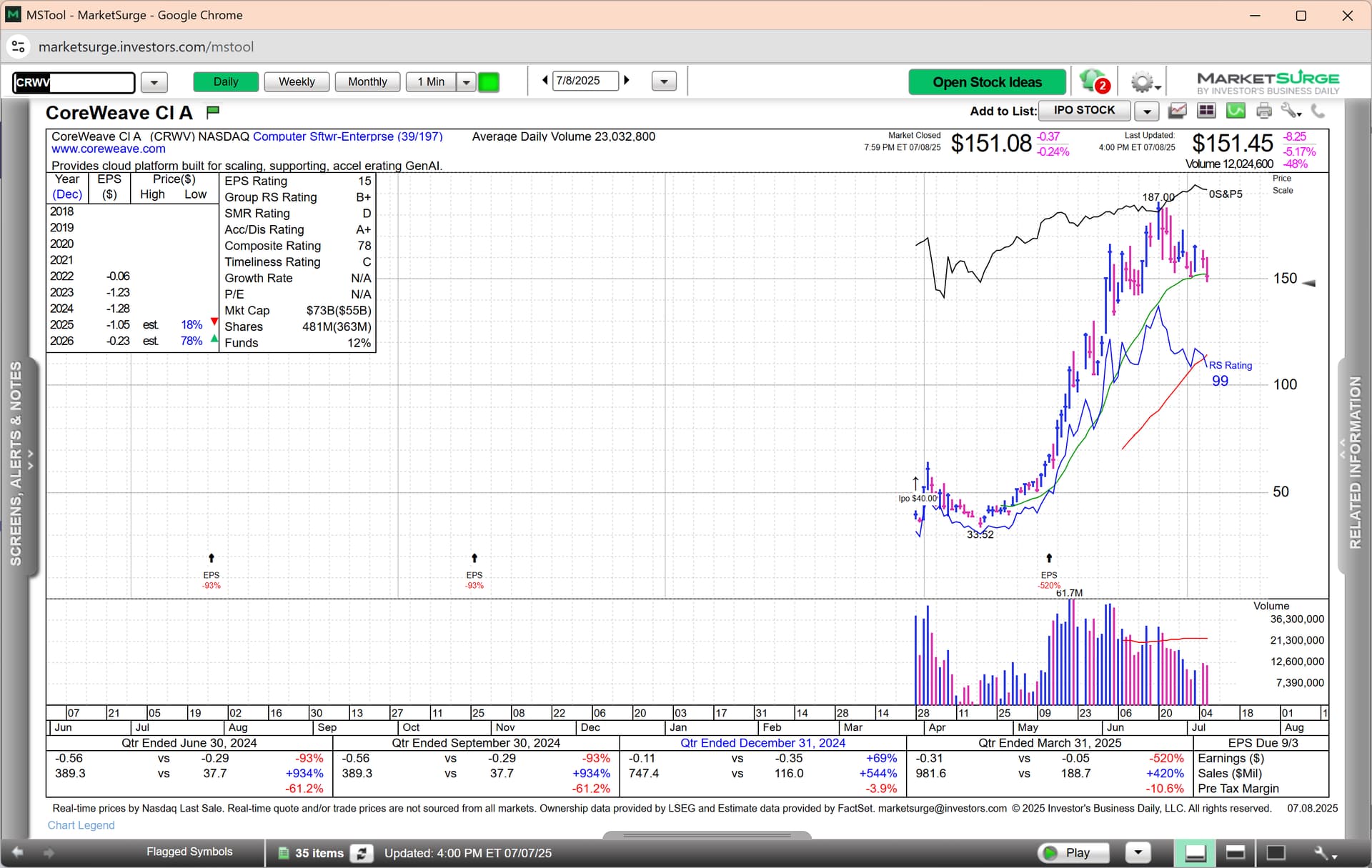
Task: Click the (Dec) fiscal year link
Action: pyautogui.click(x=67, y=194)
